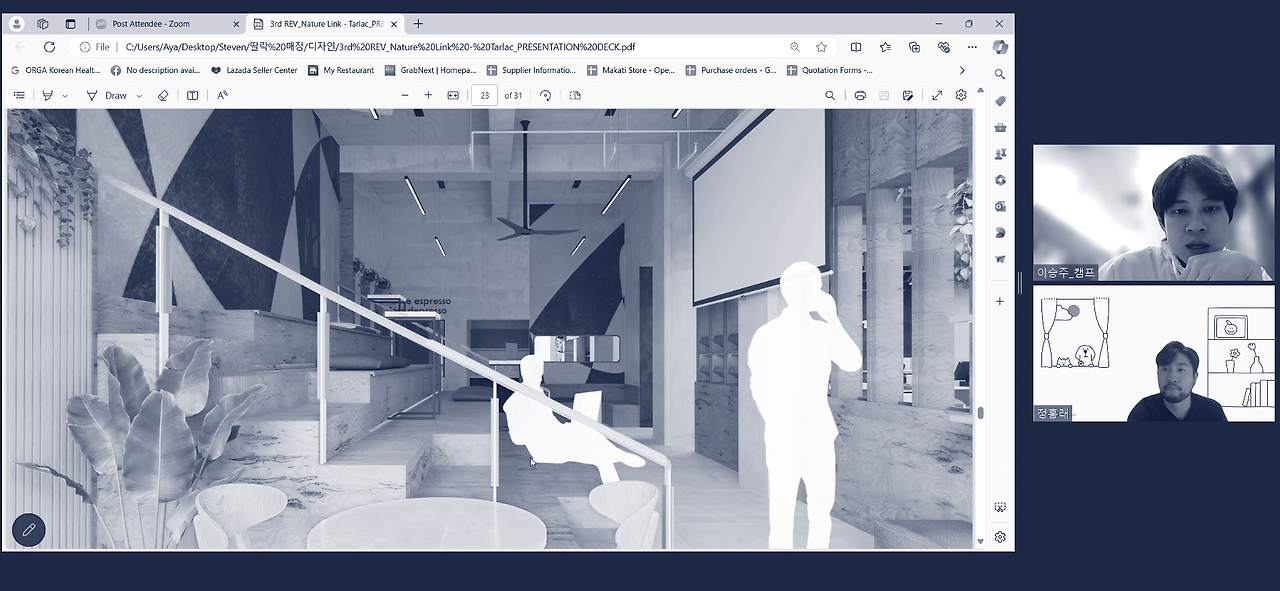Click the find magnifier in PDF toolbar

point(830,95)
